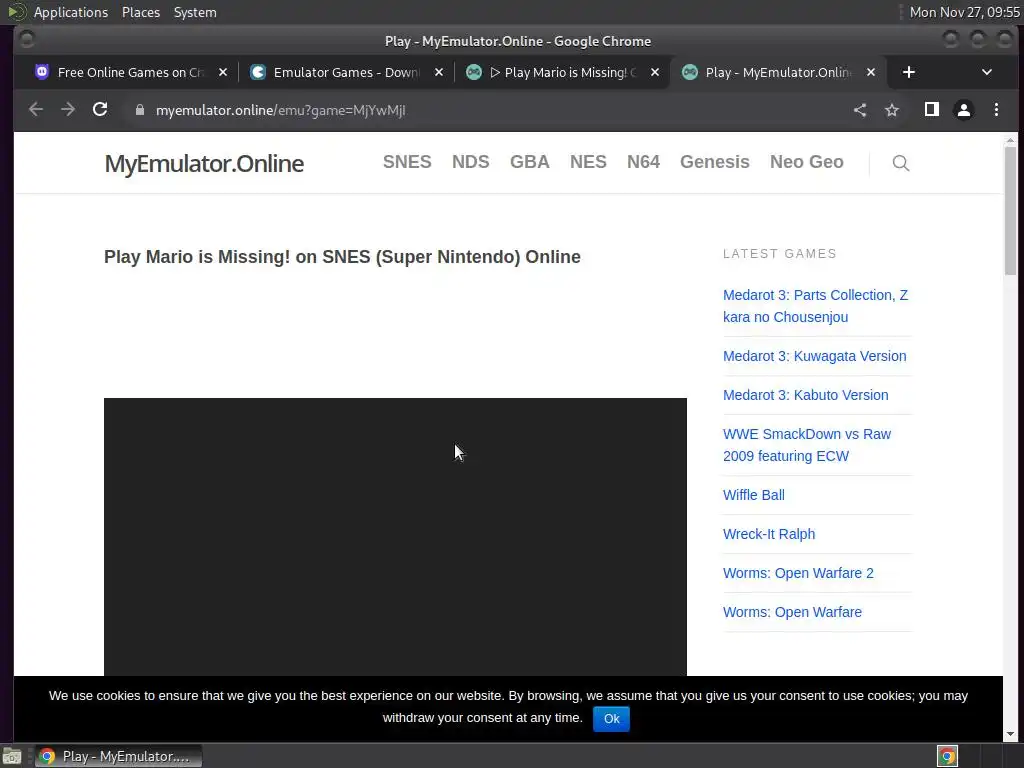Open the Applications menu in top panel
The width and height of the screenshot is (1024, 768).
click(x=71, y=12)
